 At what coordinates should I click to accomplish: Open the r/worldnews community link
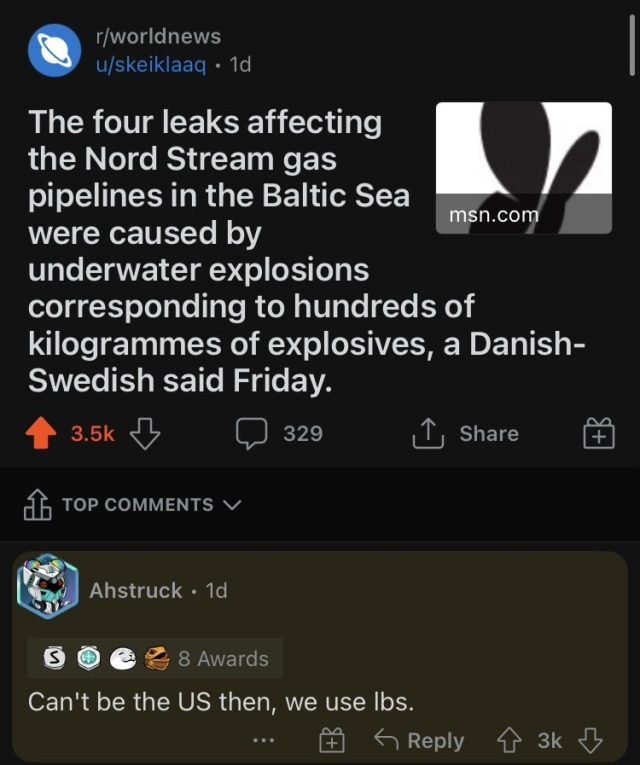pyautogui.click(x=158, y=37)
